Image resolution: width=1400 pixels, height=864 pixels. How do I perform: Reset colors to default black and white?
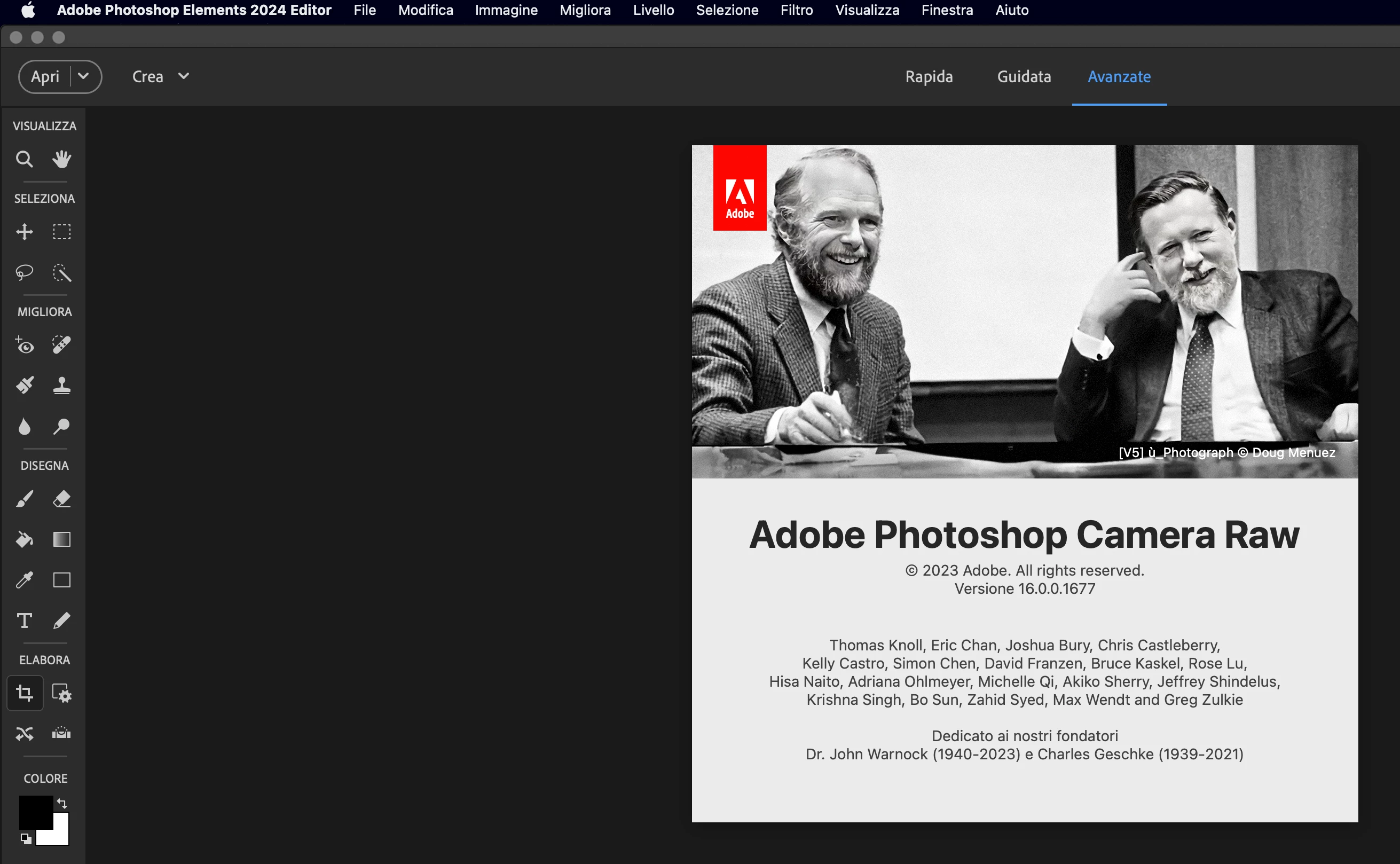coord(26,838)
